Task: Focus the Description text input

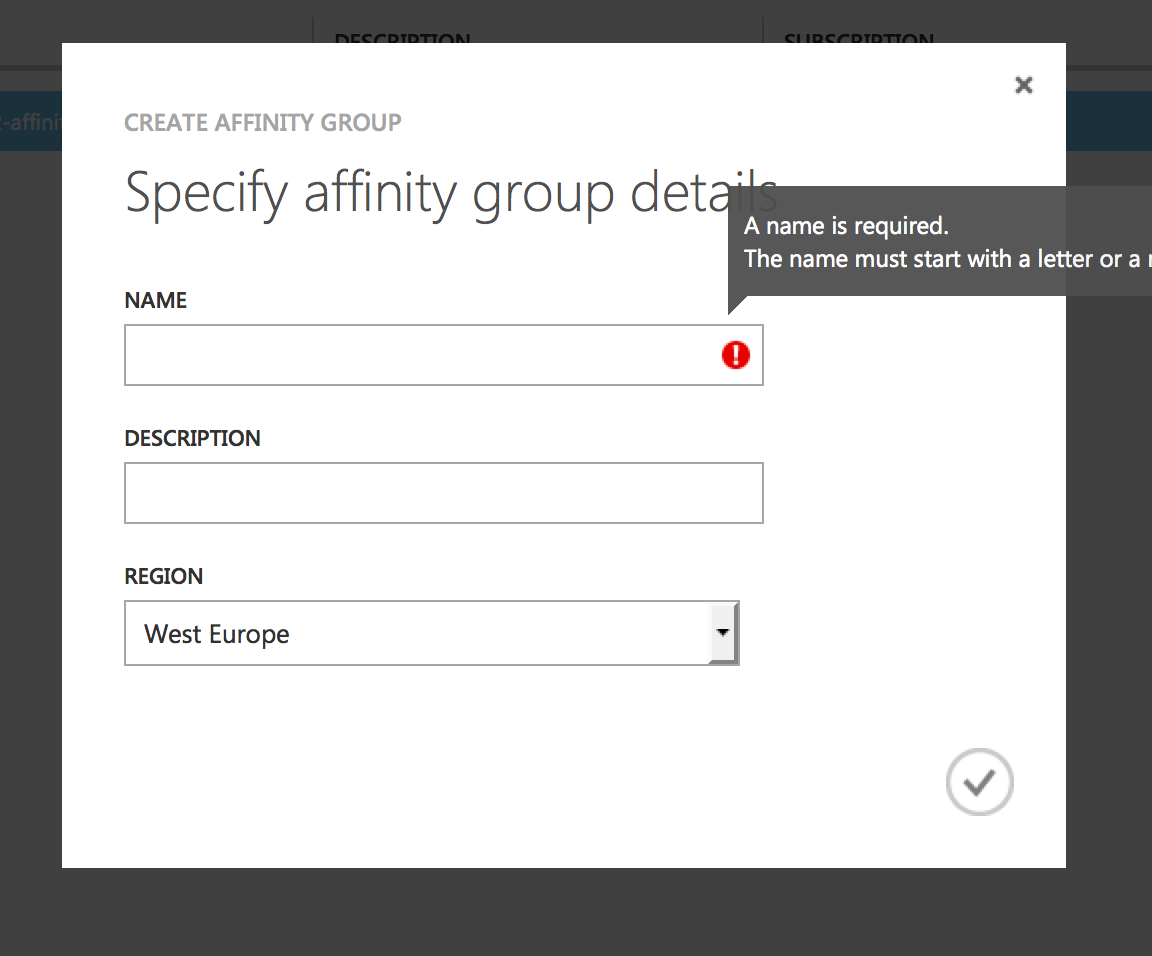Action: click(x=443, y=493)
